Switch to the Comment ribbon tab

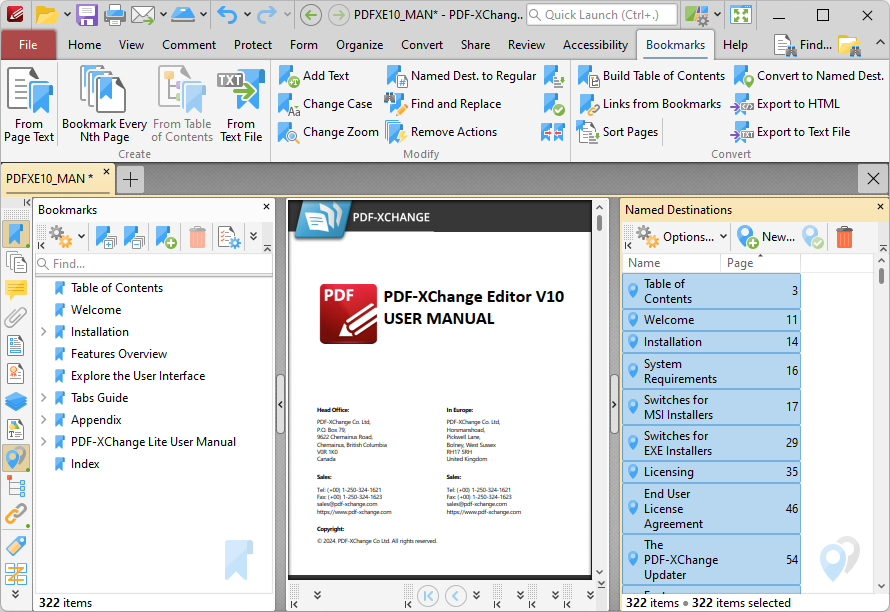pyautogui.click(x=189, y=45)
